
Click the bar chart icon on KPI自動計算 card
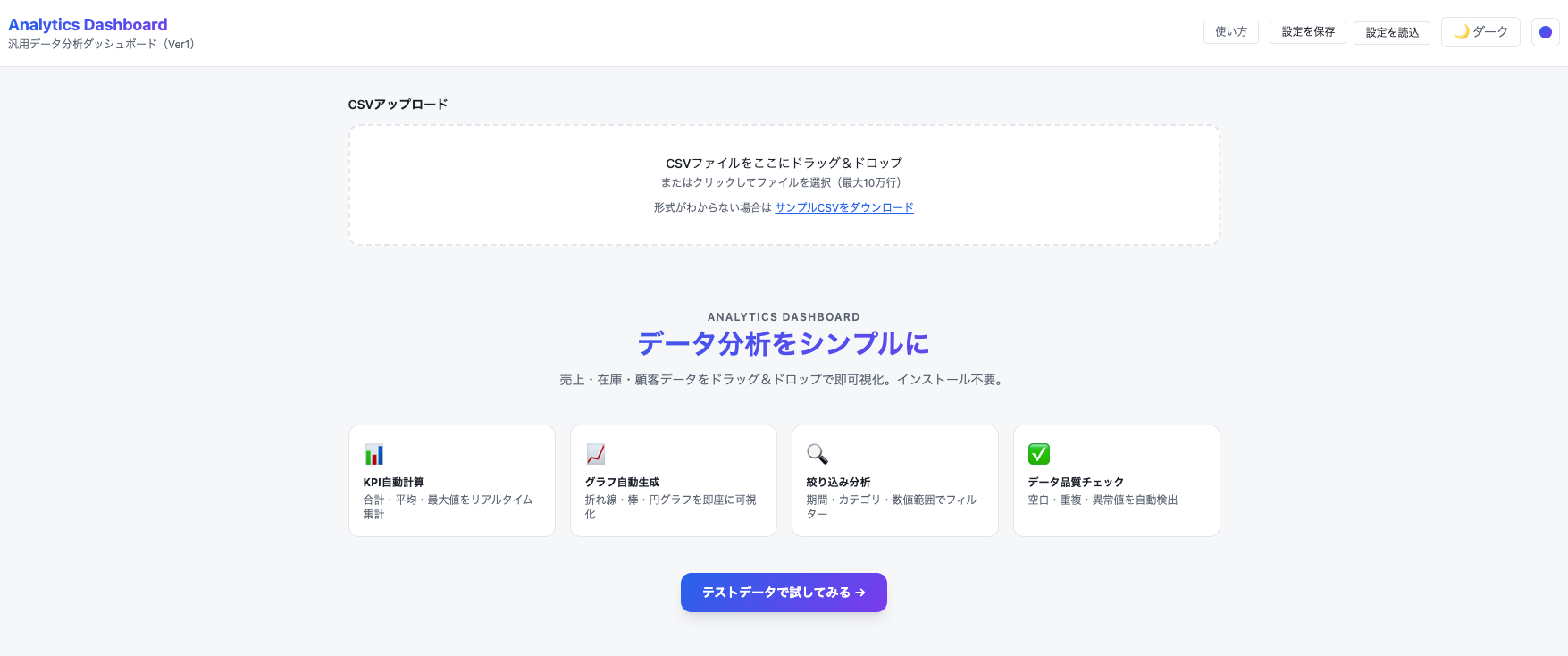coord(374,454)
